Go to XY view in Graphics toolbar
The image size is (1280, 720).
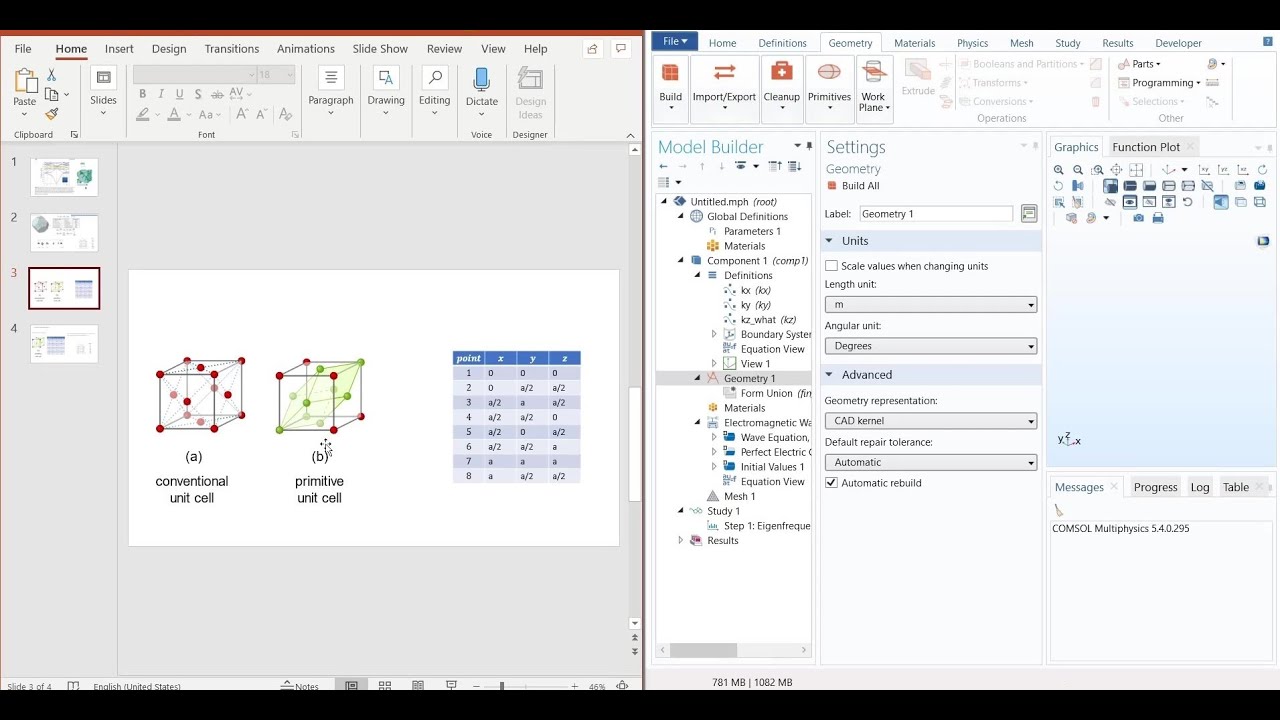click(1204, 170)
